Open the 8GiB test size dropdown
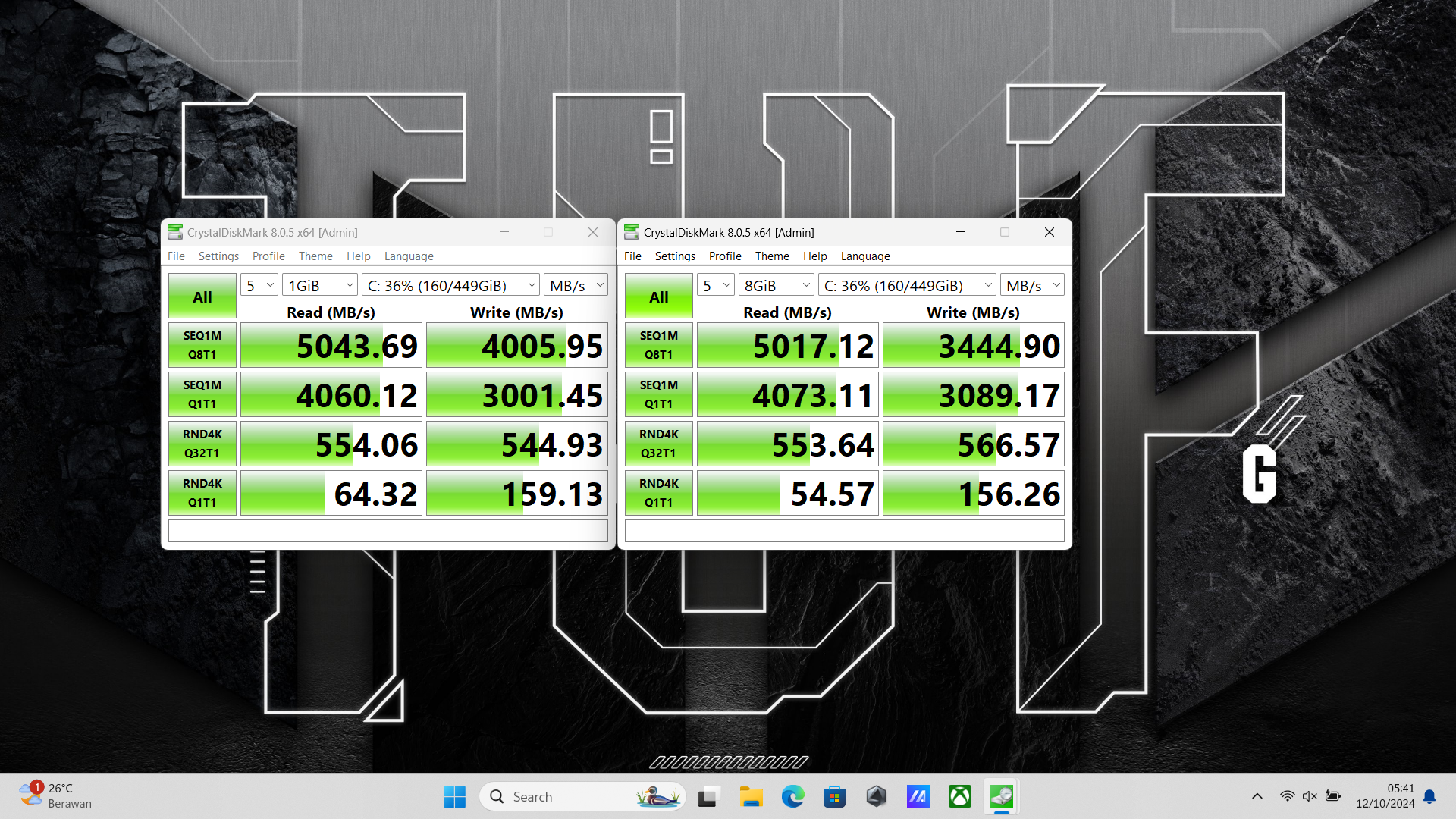The width and height of the screenshot is (1456, 819). (x=776, y=286)
